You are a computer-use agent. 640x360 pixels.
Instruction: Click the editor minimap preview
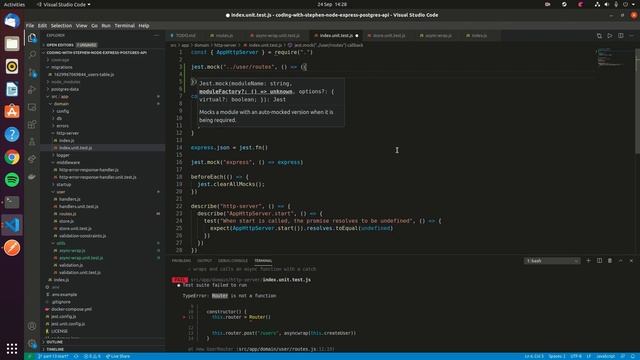click(x=612, y=57)
